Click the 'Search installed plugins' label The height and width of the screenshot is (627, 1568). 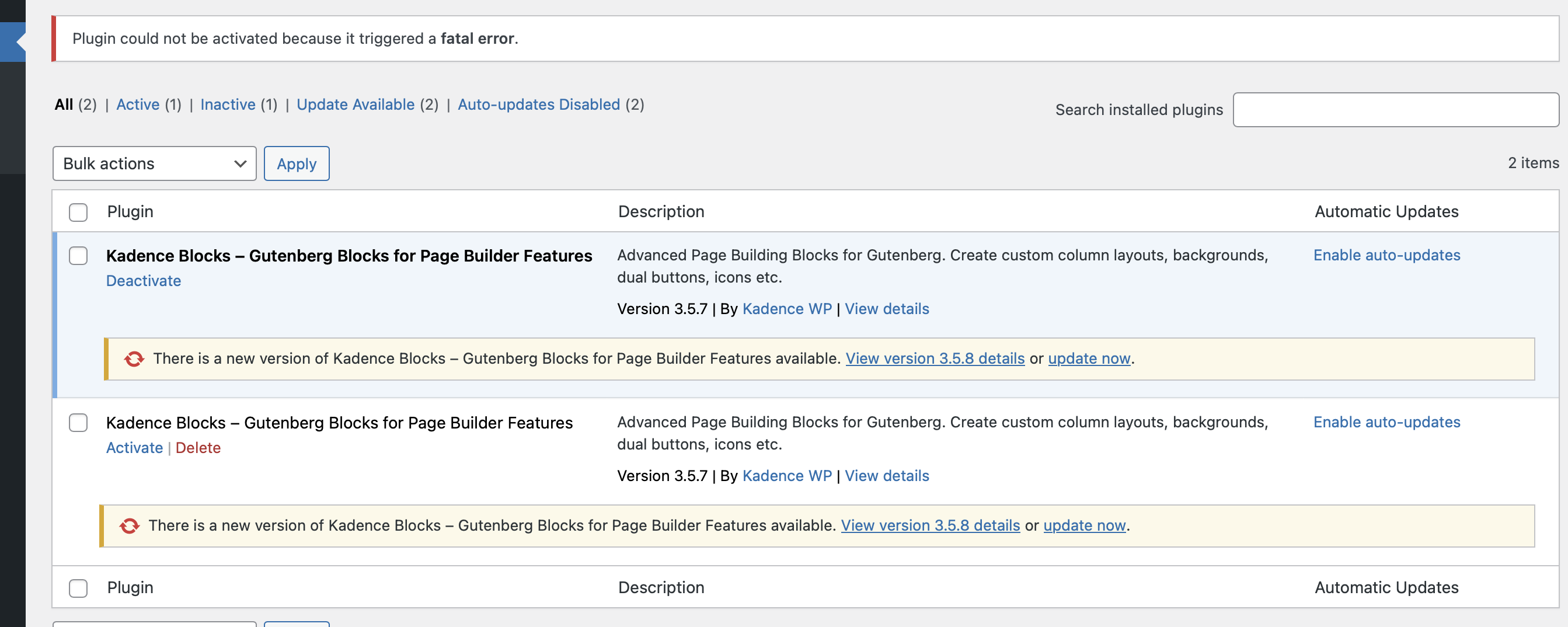click(x=1139, y=110)
